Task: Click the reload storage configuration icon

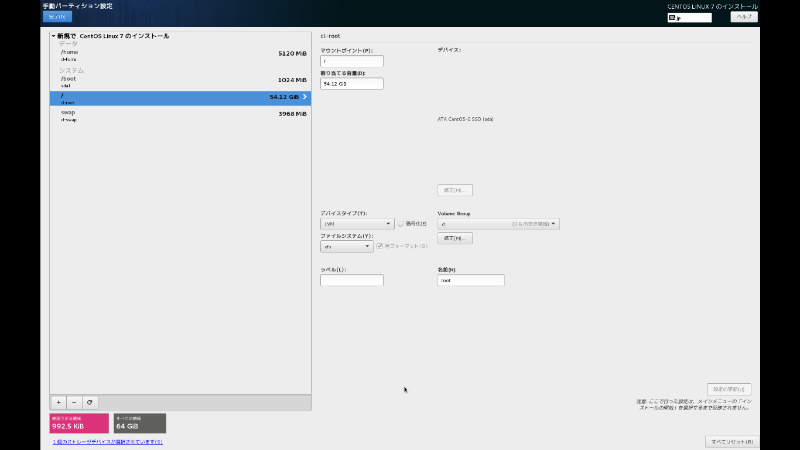Action: [90, 401]
